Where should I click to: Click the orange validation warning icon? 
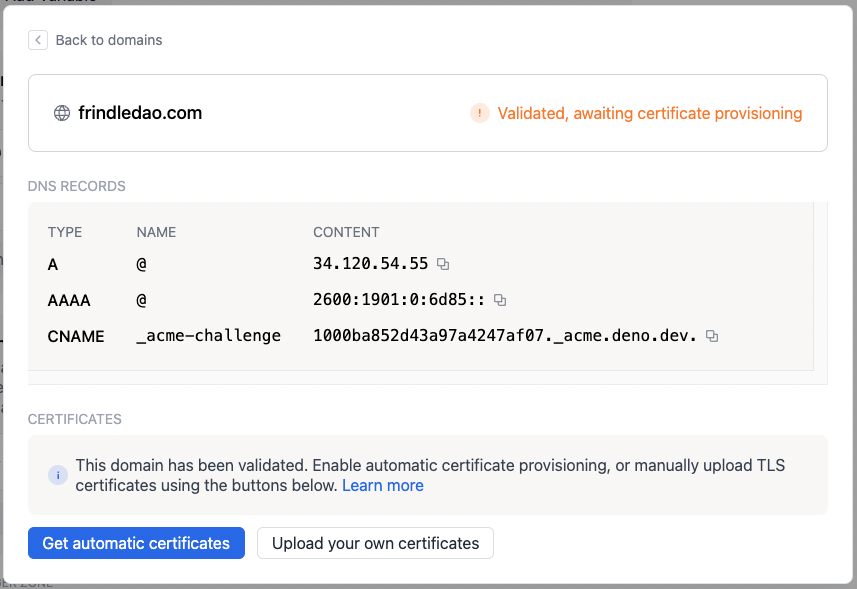point(480,113)
